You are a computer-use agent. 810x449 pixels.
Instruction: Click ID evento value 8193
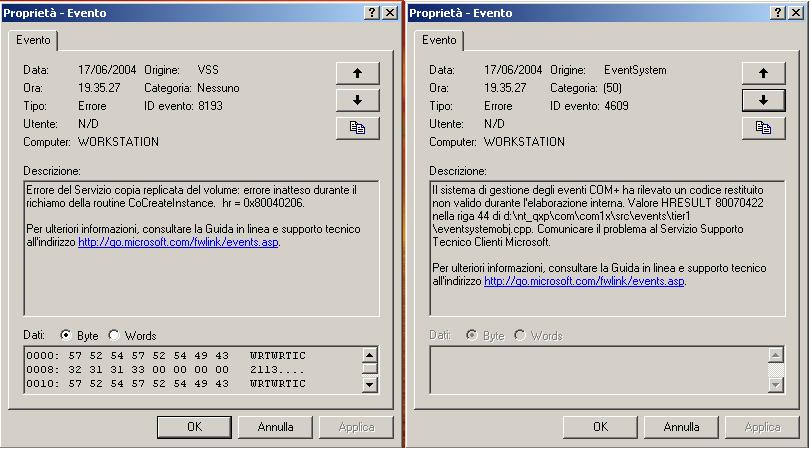pyautogui.click(x=210, y=106)
